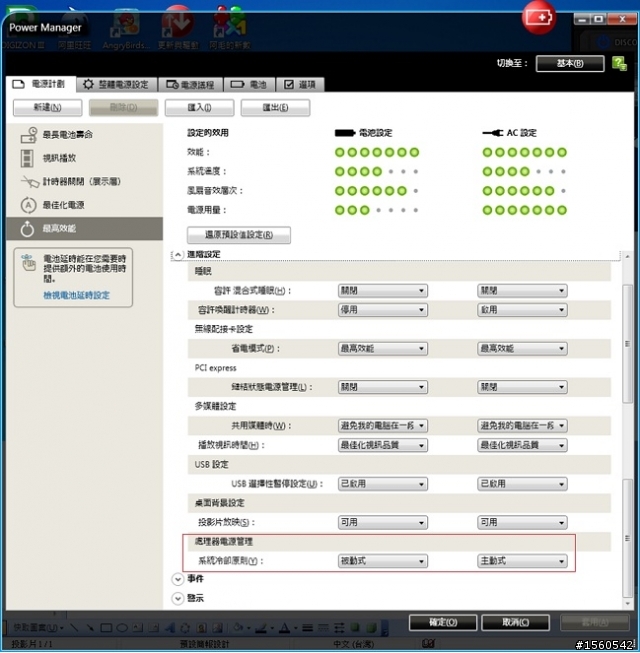640x653 pixels.
Task: Open AC dropdown for 容許喚醒計時器(W)
Action: (522, 310)
